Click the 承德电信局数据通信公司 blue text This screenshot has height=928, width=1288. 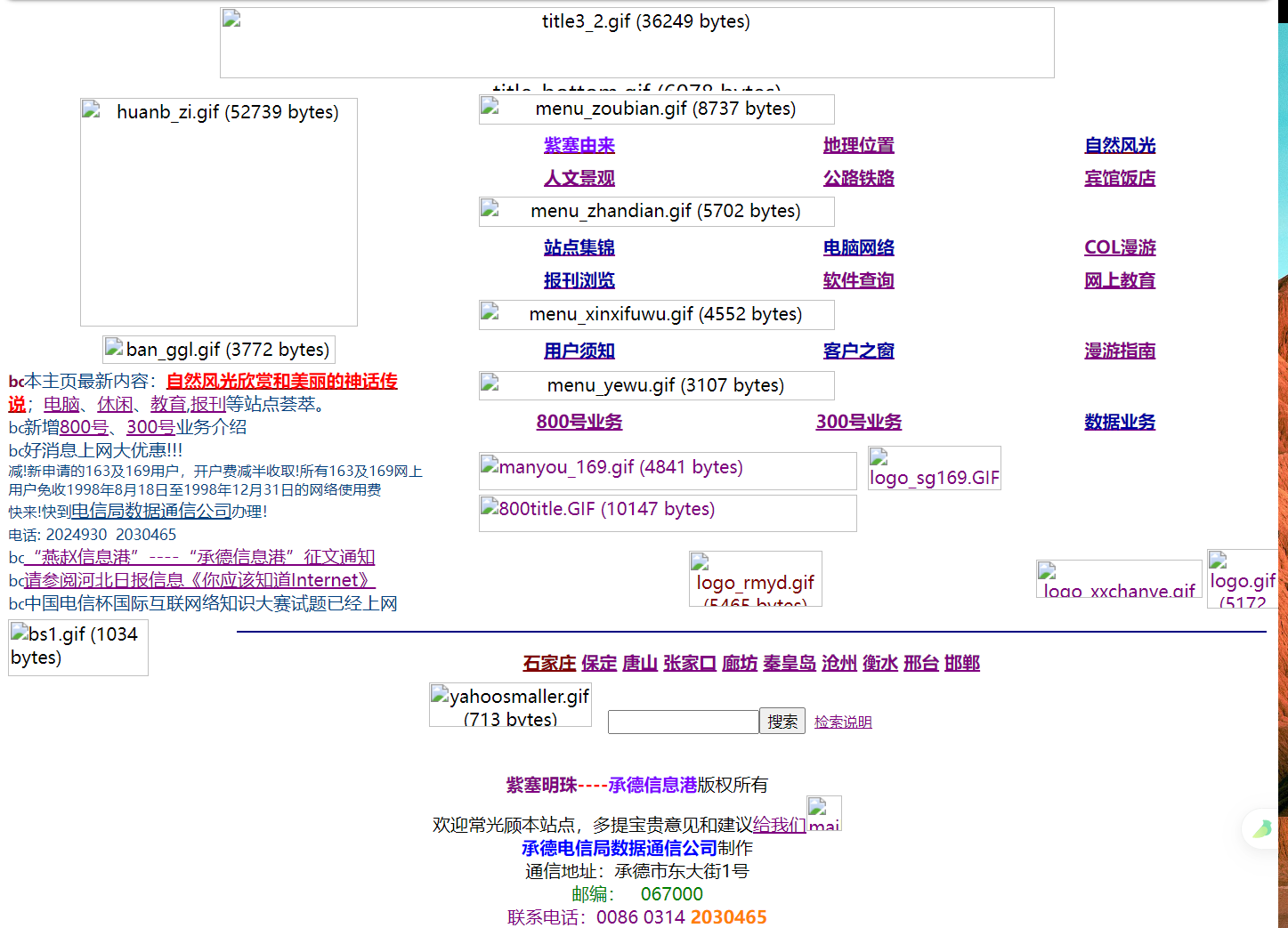tap(620, 848)
